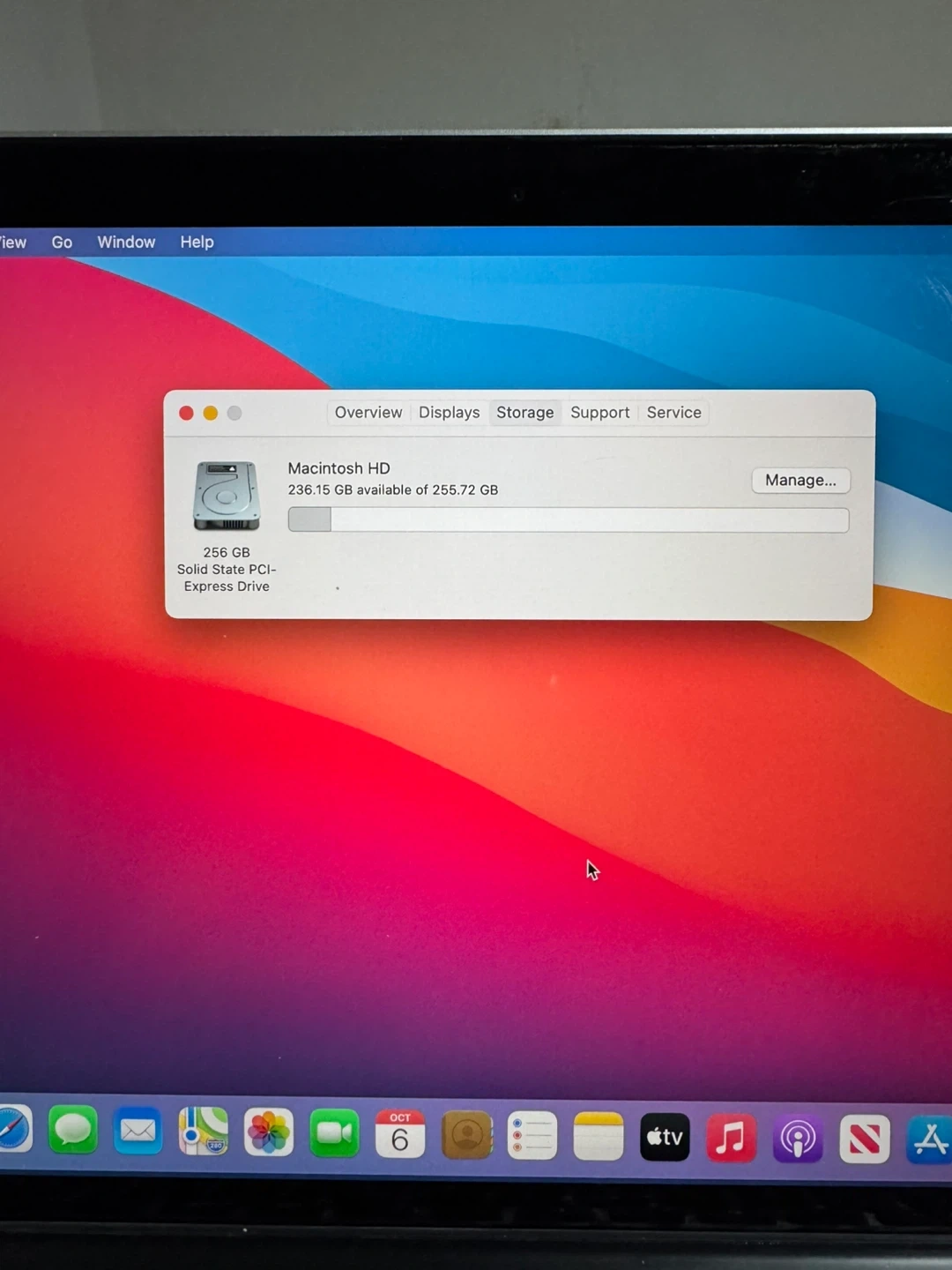Open the Calendar showing Oct 6
Image resolution: width=952 pixels, height=1270 pixels.
pyautogui.click(x=400, y=1135)
